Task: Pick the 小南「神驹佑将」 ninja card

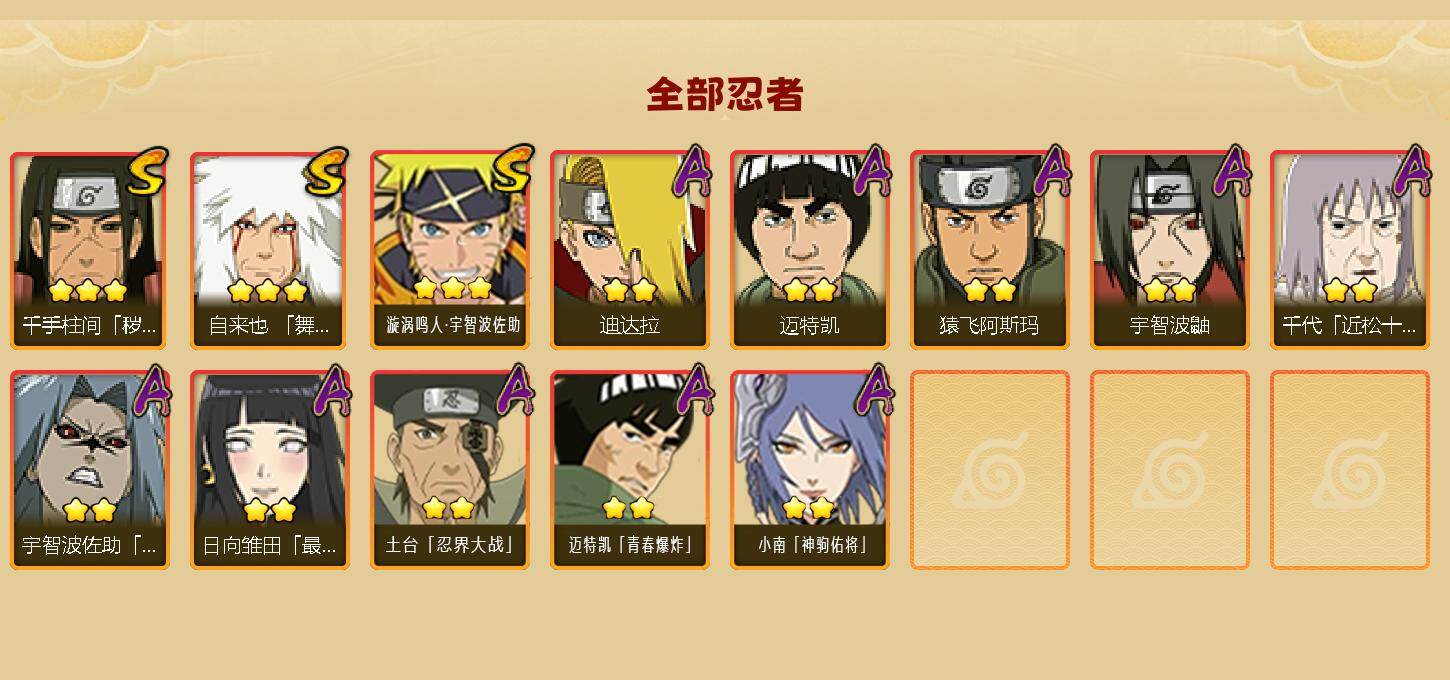Action: point(810,470)
